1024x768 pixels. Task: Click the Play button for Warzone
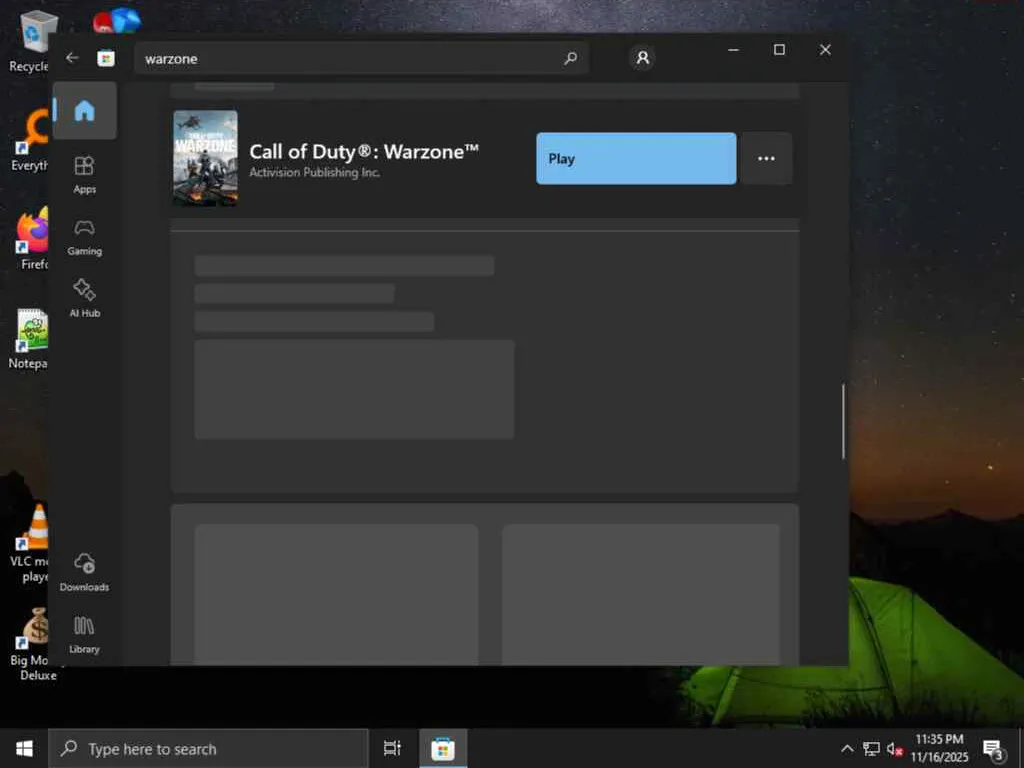[636, 159]
